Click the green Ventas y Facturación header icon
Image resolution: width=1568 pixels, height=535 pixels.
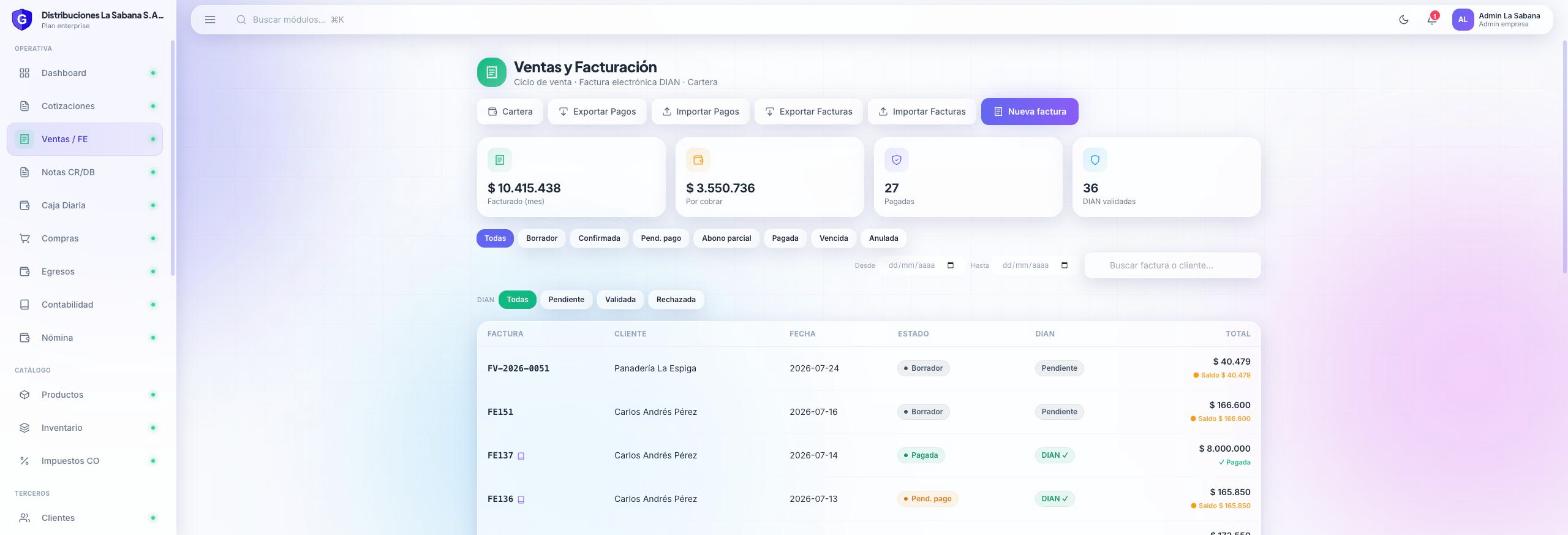tap(491, 72)
